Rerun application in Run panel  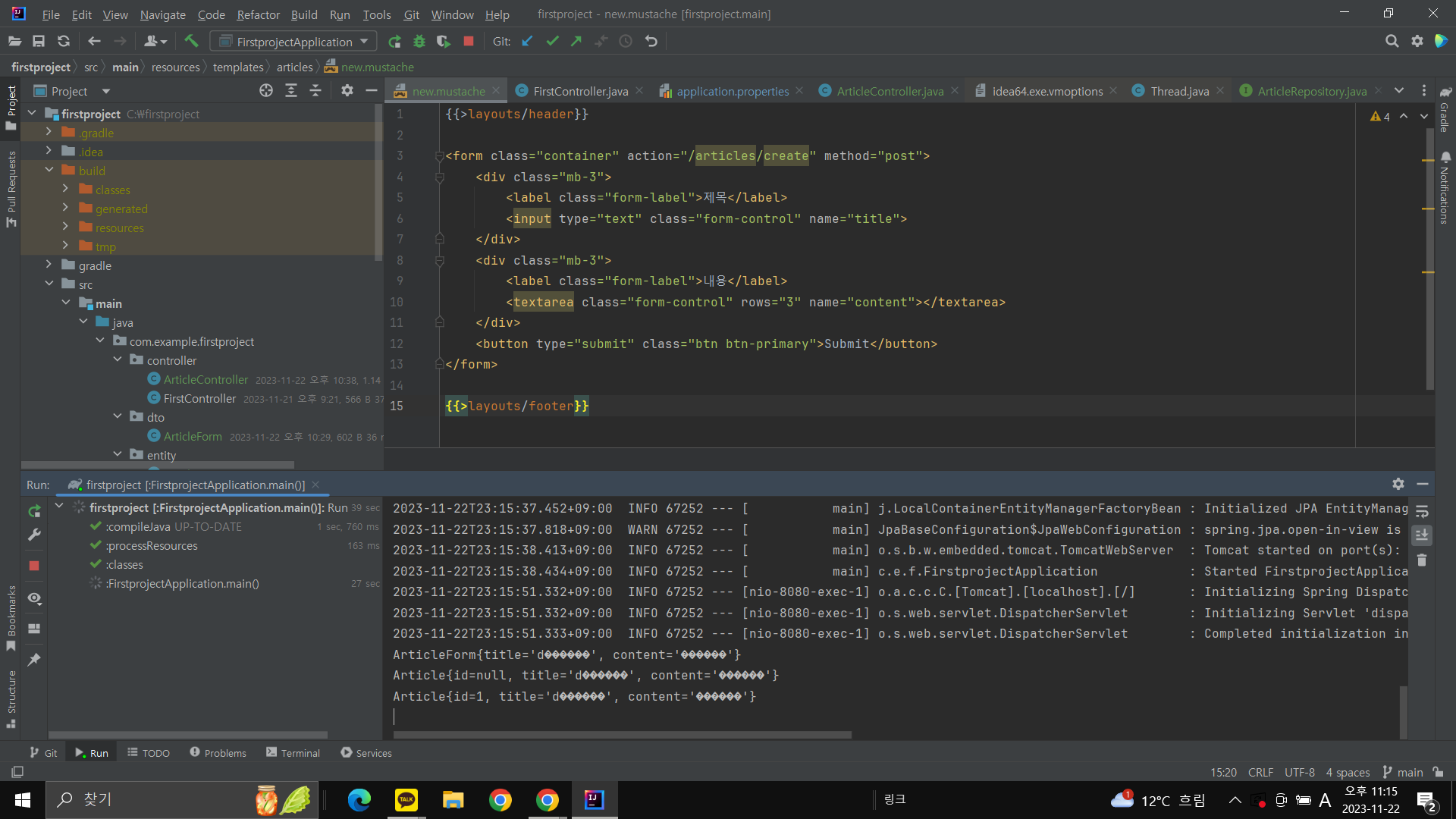click(34, 511)
